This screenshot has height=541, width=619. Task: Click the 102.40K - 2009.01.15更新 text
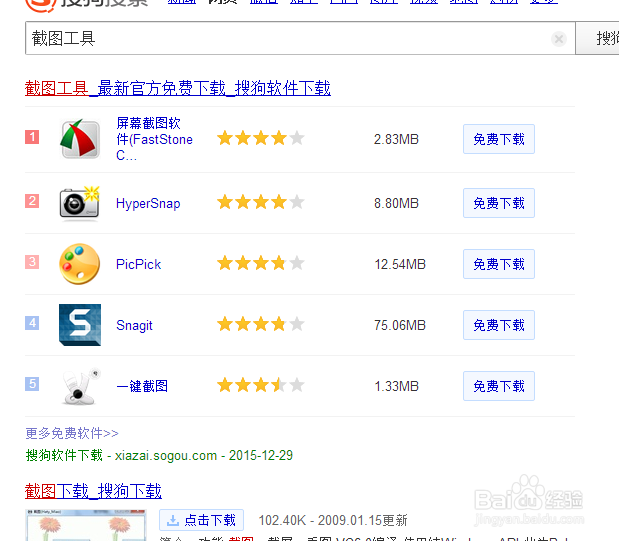[333, 520]
